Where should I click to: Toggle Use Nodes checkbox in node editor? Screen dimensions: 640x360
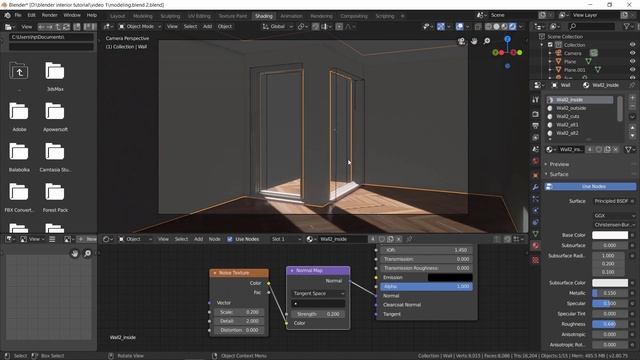(230, 239)
